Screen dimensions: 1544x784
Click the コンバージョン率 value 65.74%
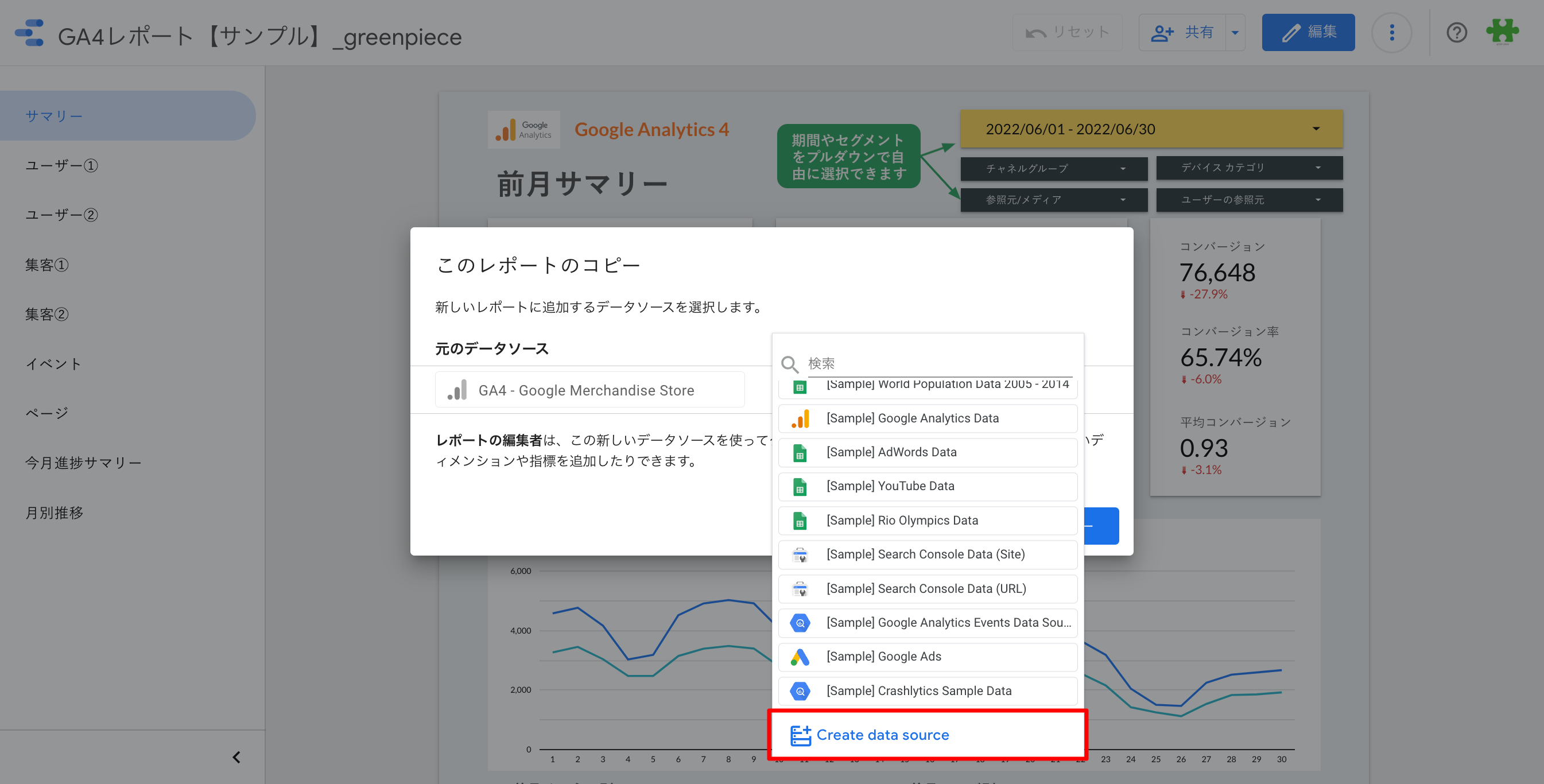pyautogui.click(x=1220, y=358)
